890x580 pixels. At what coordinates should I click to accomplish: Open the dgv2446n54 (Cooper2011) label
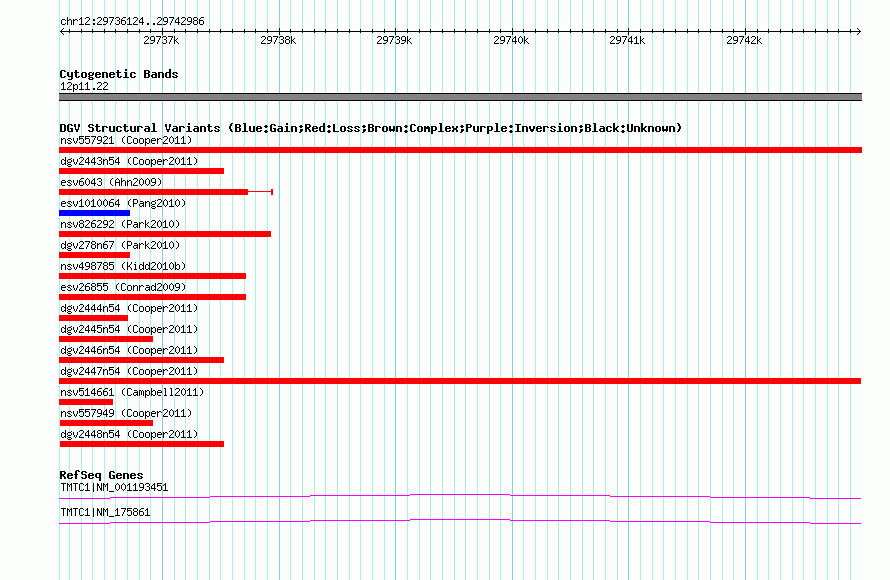click(x=129, y=350)
